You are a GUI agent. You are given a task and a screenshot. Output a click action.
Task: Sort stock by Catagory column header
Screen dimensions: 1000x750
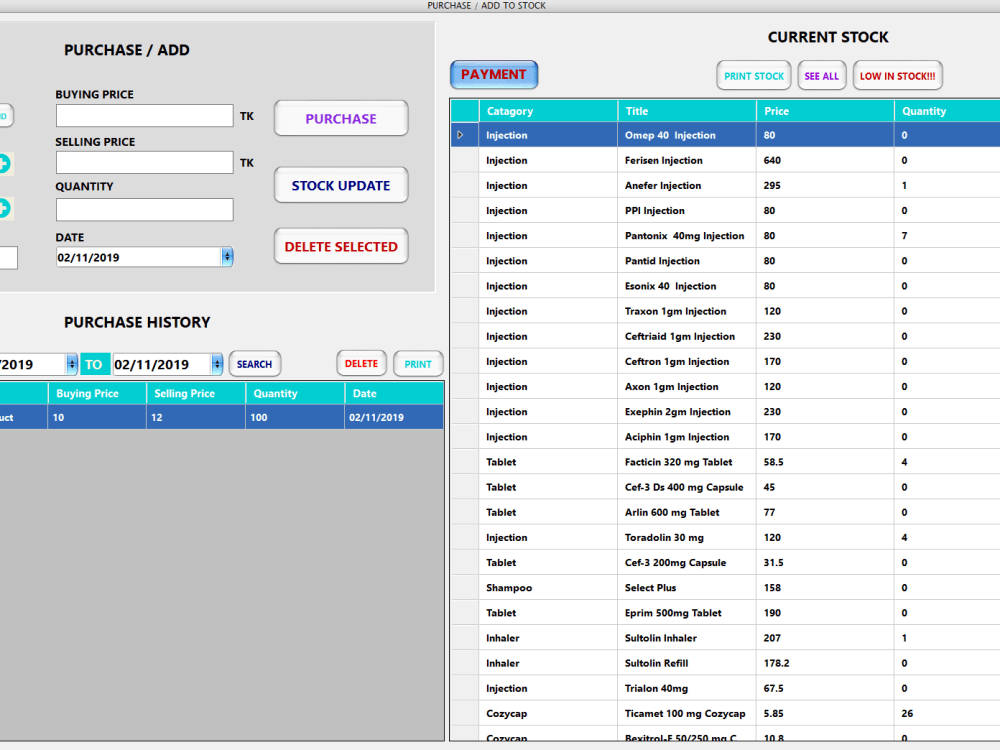click(548, 111)
